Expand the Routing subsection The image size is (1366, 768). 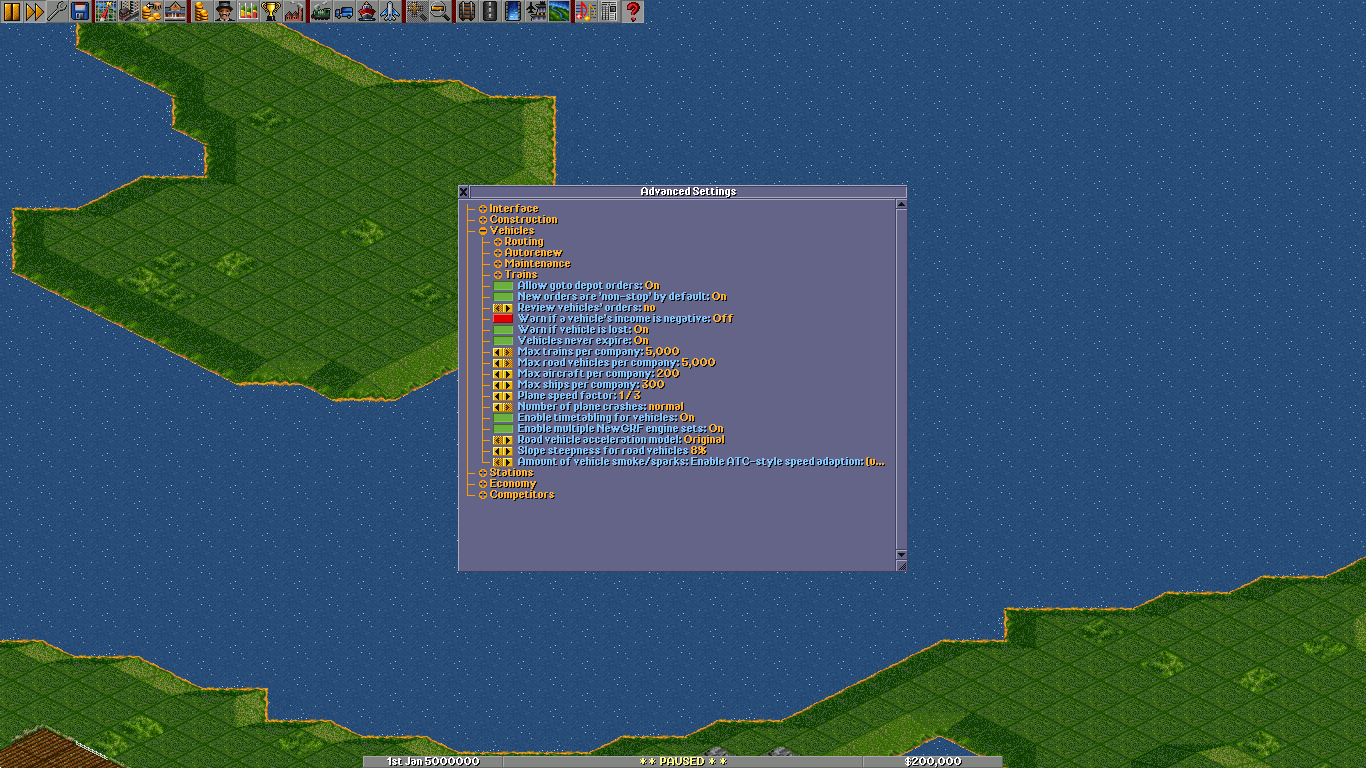coord(498,242)
